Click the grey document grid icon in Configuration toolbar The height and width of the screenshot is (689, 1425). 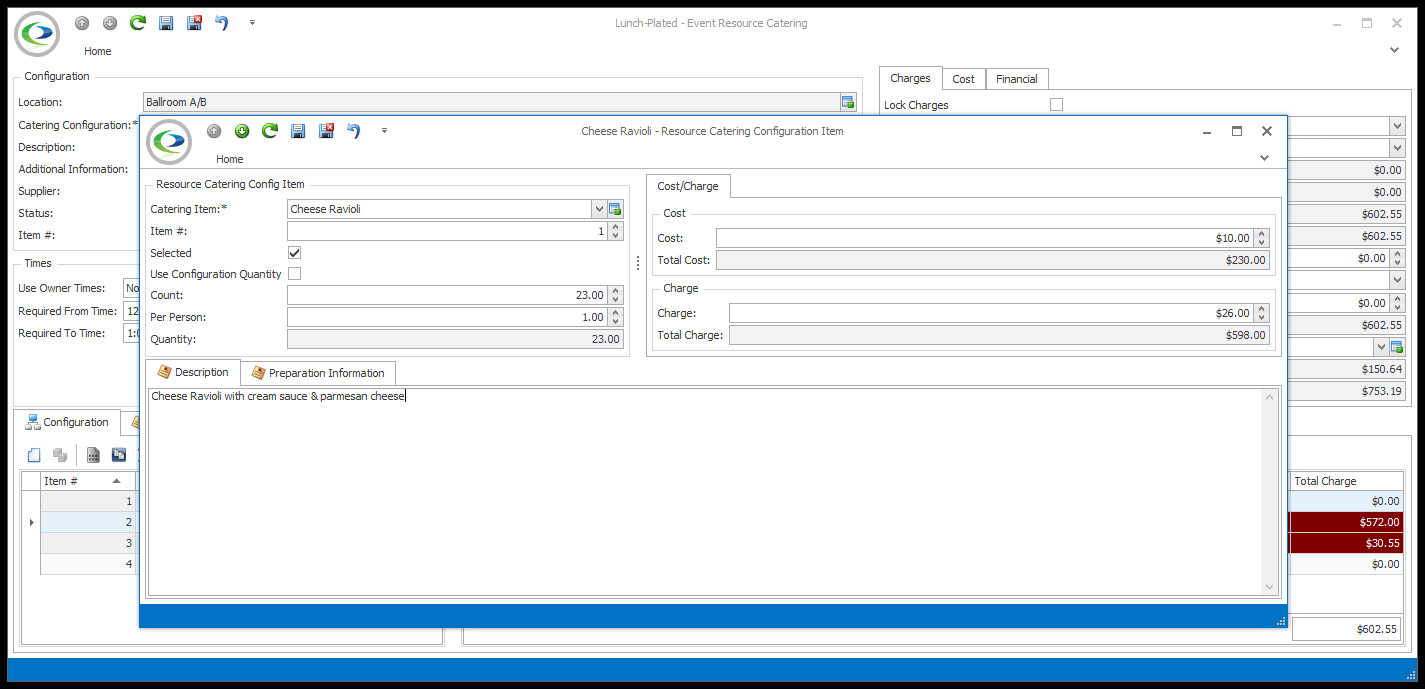point(93,455)
